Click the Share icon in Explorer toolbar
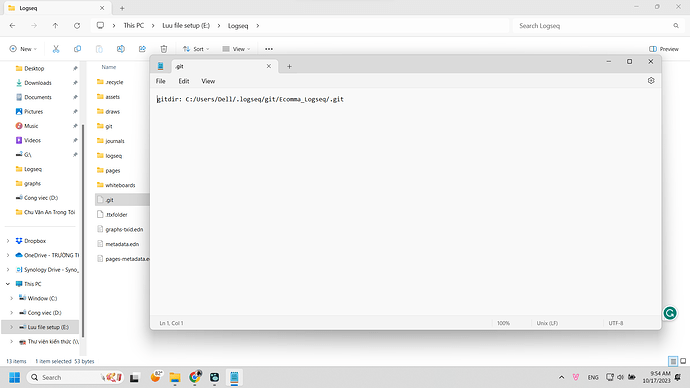Viewport: 690px width, 388px height. (x=142, y=49)
